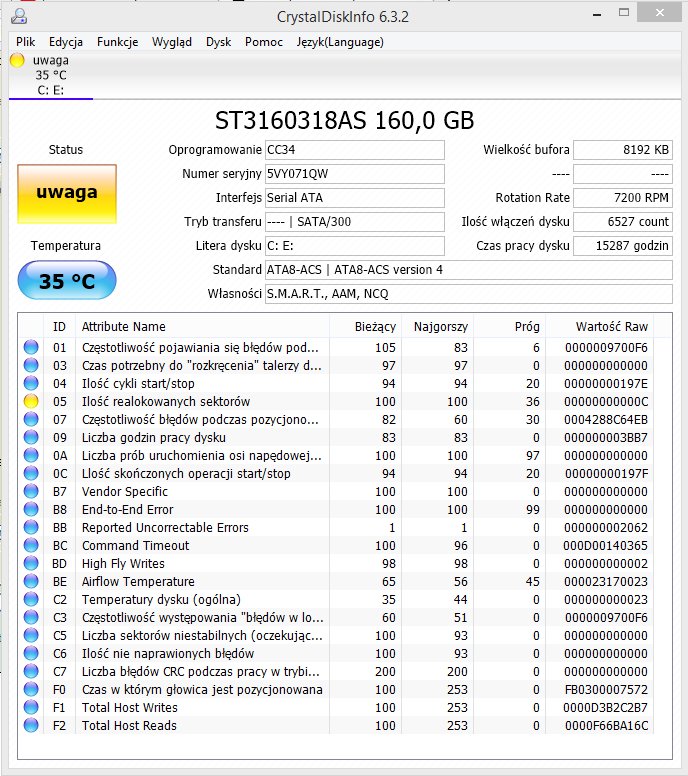
Task: Click the ST3160318AS 160,0 GB disk title
Action: (344, 120)
